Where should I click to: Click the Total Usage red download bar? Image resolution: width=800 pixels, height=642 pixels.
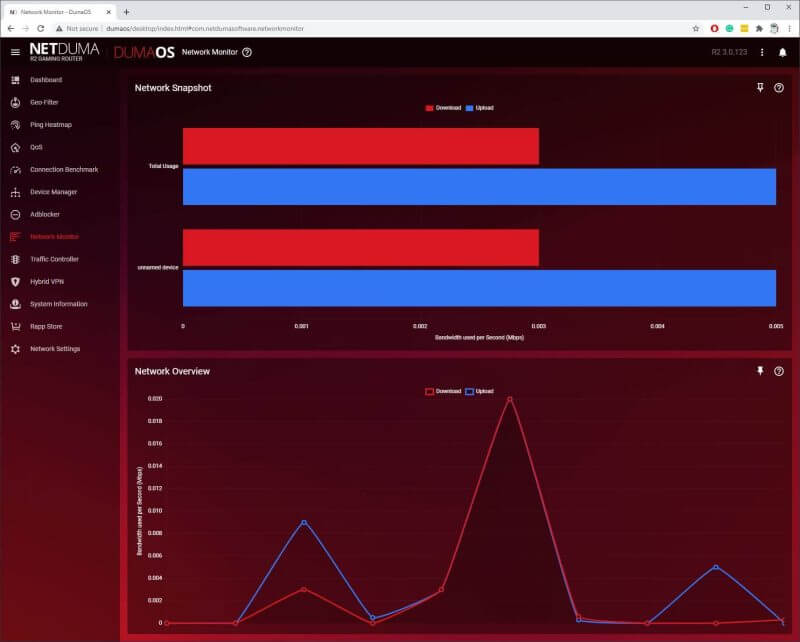tap(361, 146)
